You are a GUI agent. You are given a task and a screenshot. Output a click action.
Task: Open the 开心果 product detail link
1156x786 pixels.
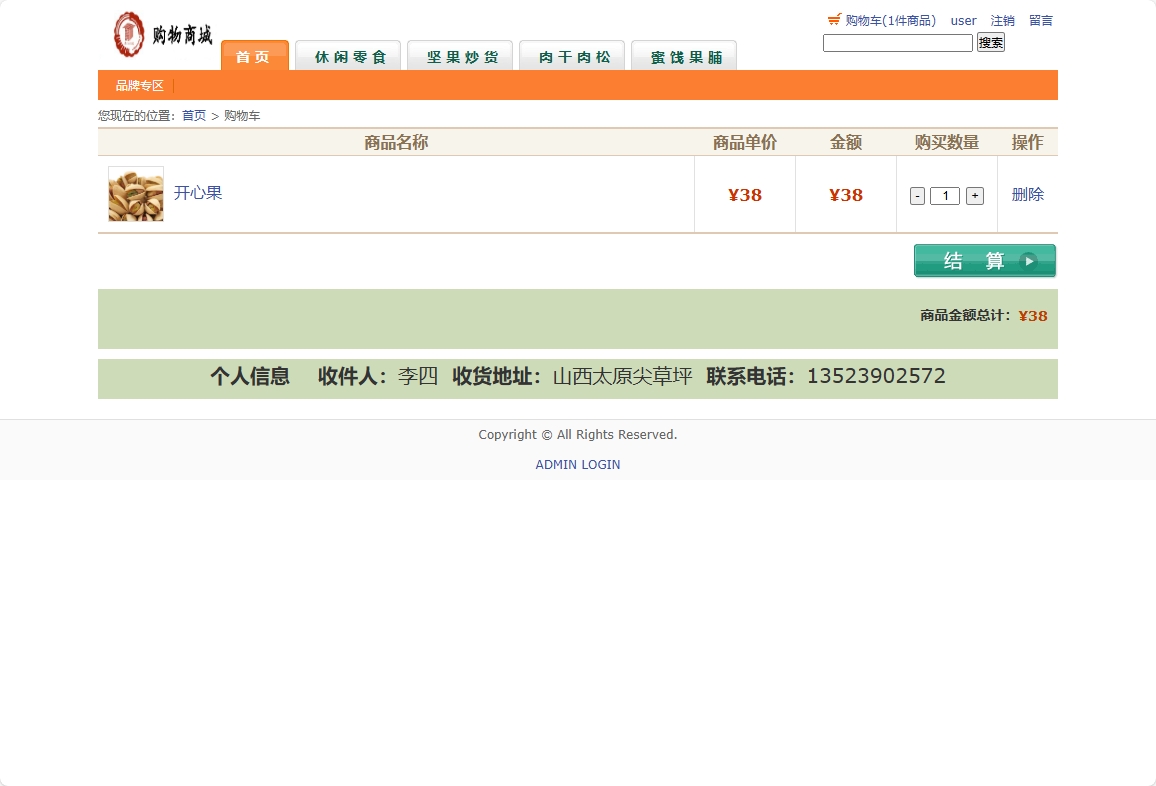(198, 192)
